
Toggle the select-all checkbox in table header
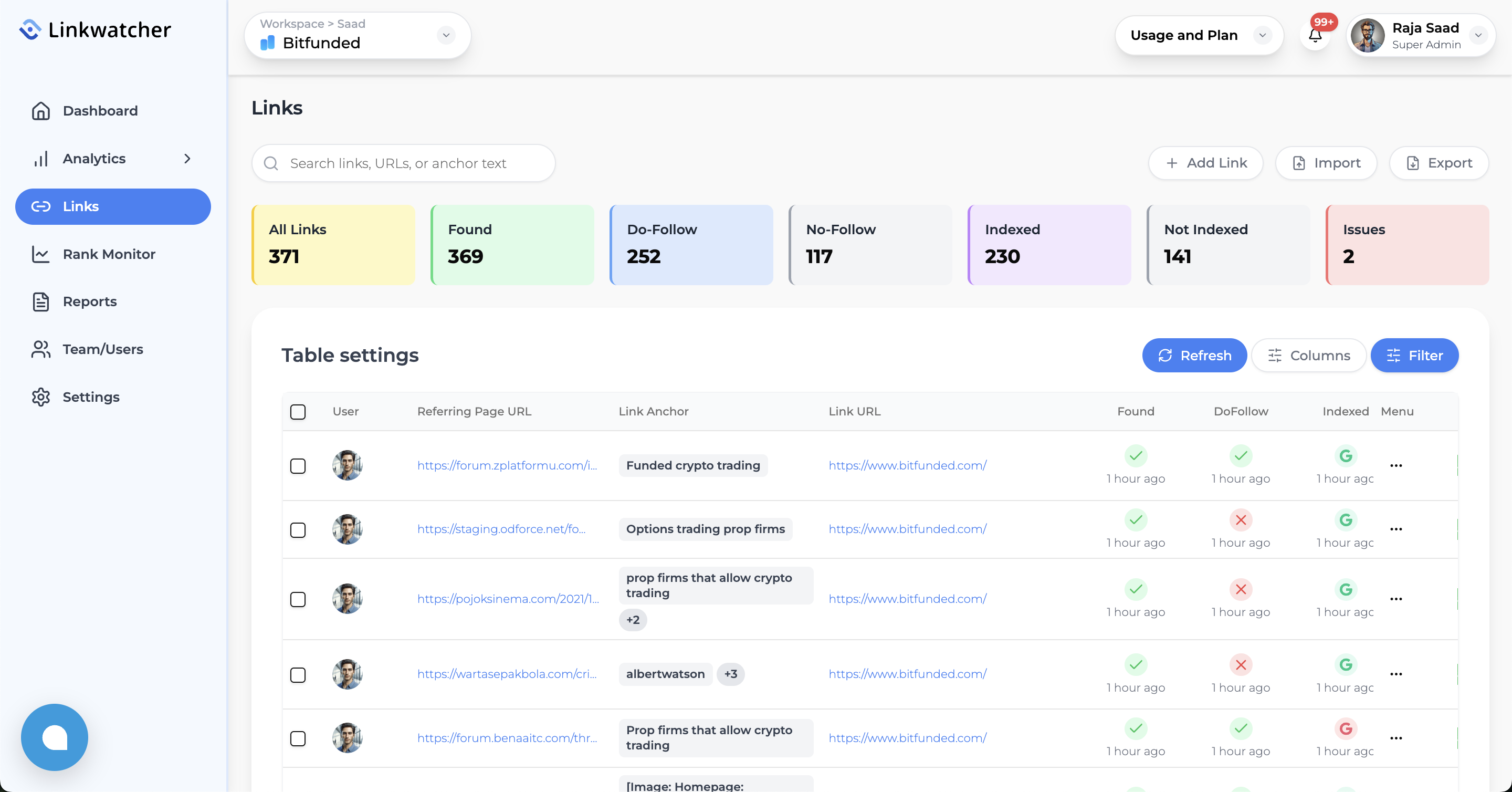tap(298, 412)
